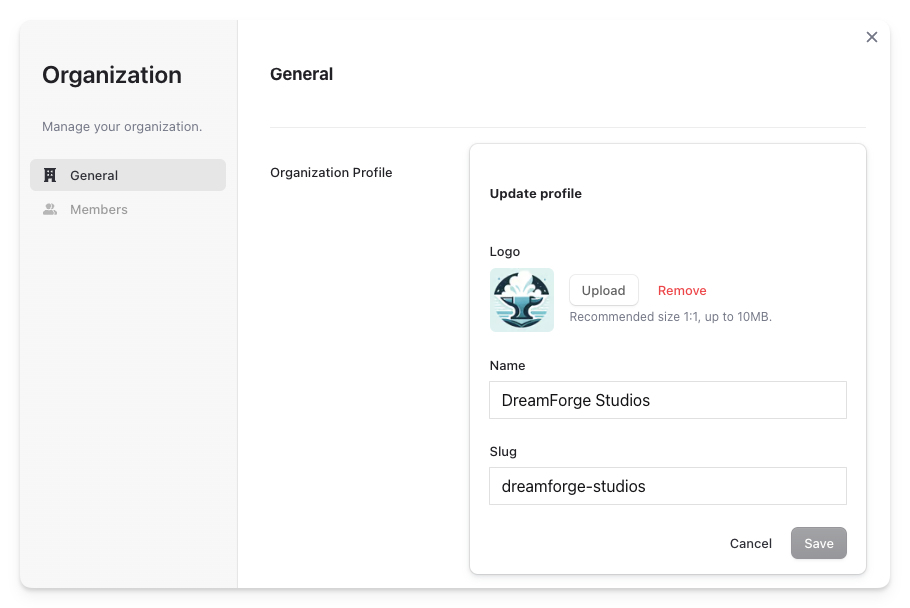Hit the Save button
Screen dimensions: 910x608
click(818, 544)
